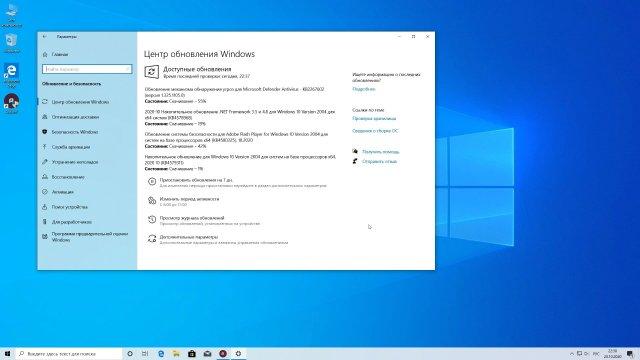
Task: Click the Отправить отзыв link
Action: tap(379, 162)
